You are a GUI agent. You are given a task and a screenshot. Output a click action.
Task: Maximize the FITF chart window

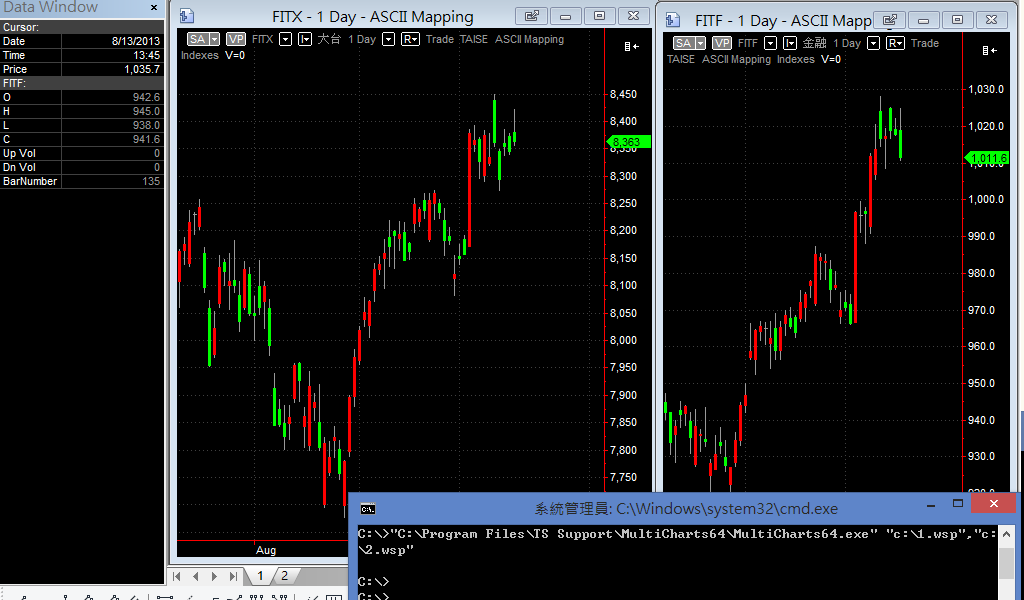click(x=957, y=20)
